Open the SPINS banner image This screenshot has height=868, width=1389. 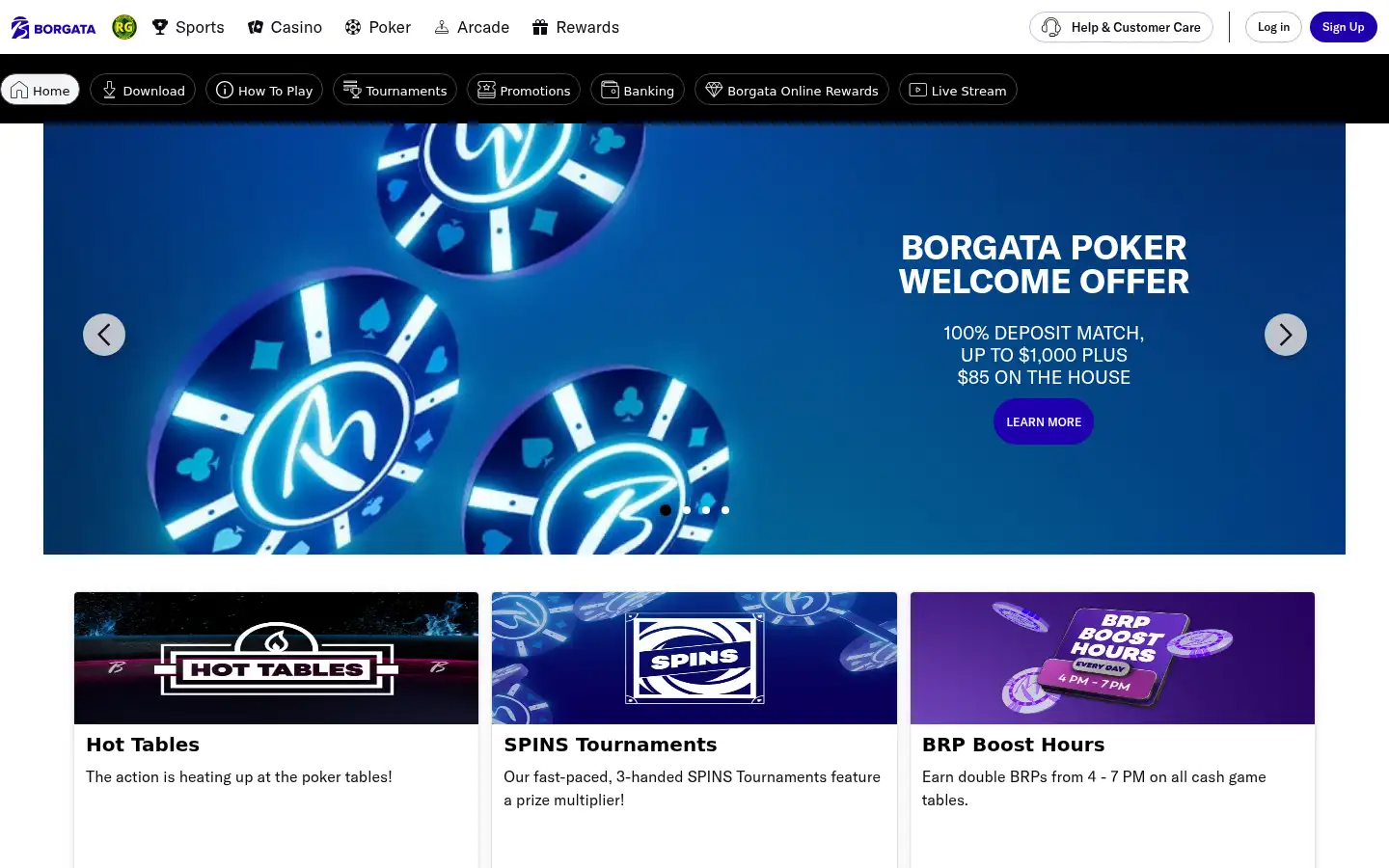pyautogui.click(x=694, y=658)
